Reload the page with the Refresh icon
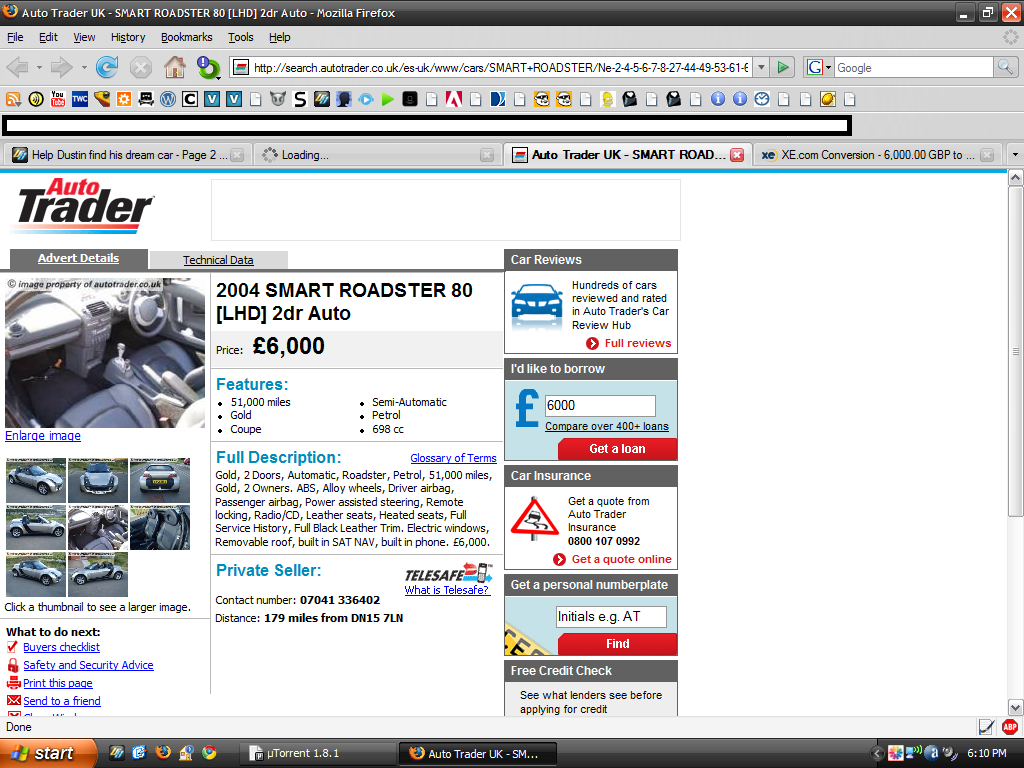 click(107, 67)
